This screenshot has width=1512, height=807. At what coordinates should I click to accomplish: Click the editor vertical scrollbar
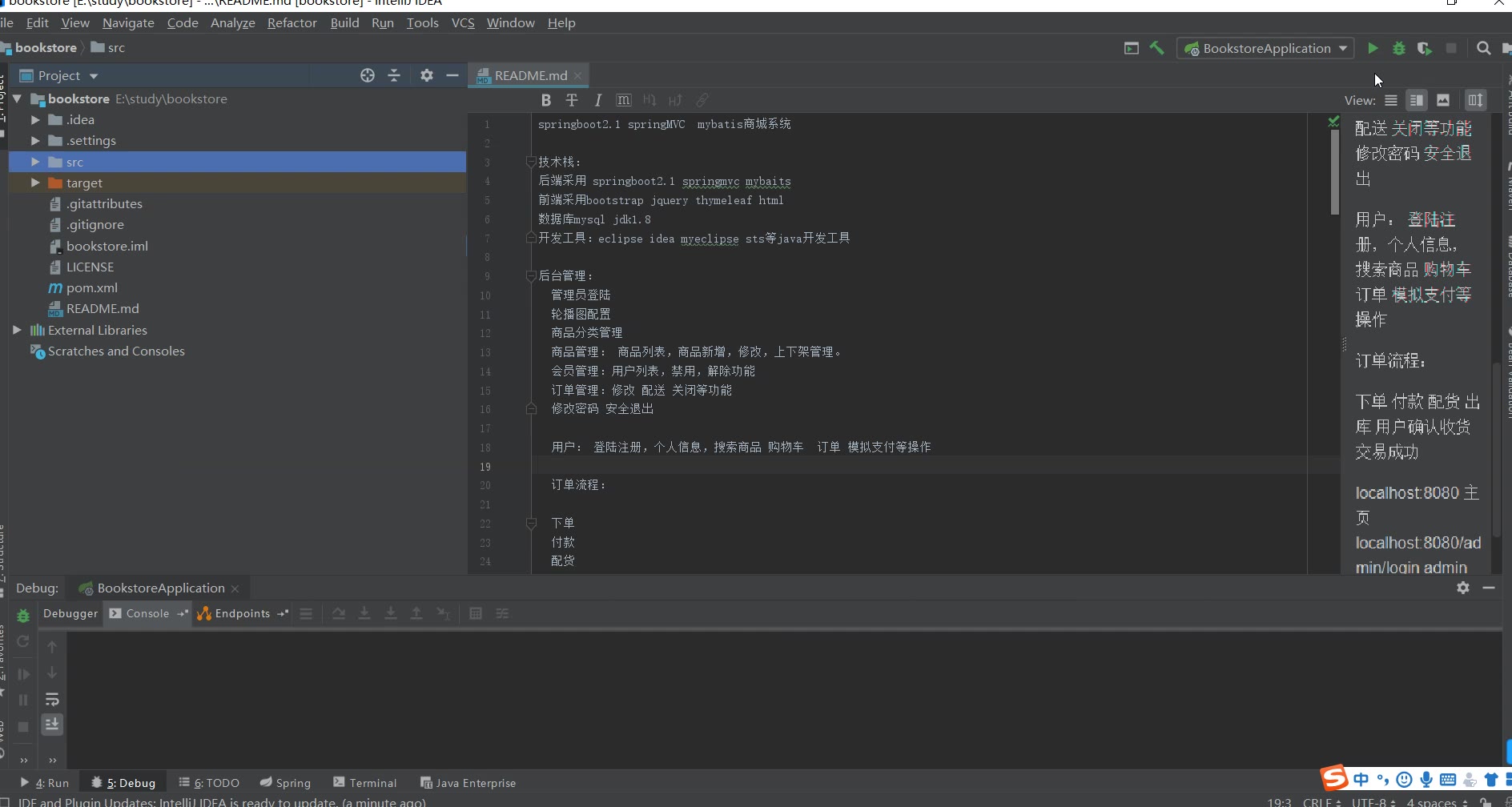1334,172
